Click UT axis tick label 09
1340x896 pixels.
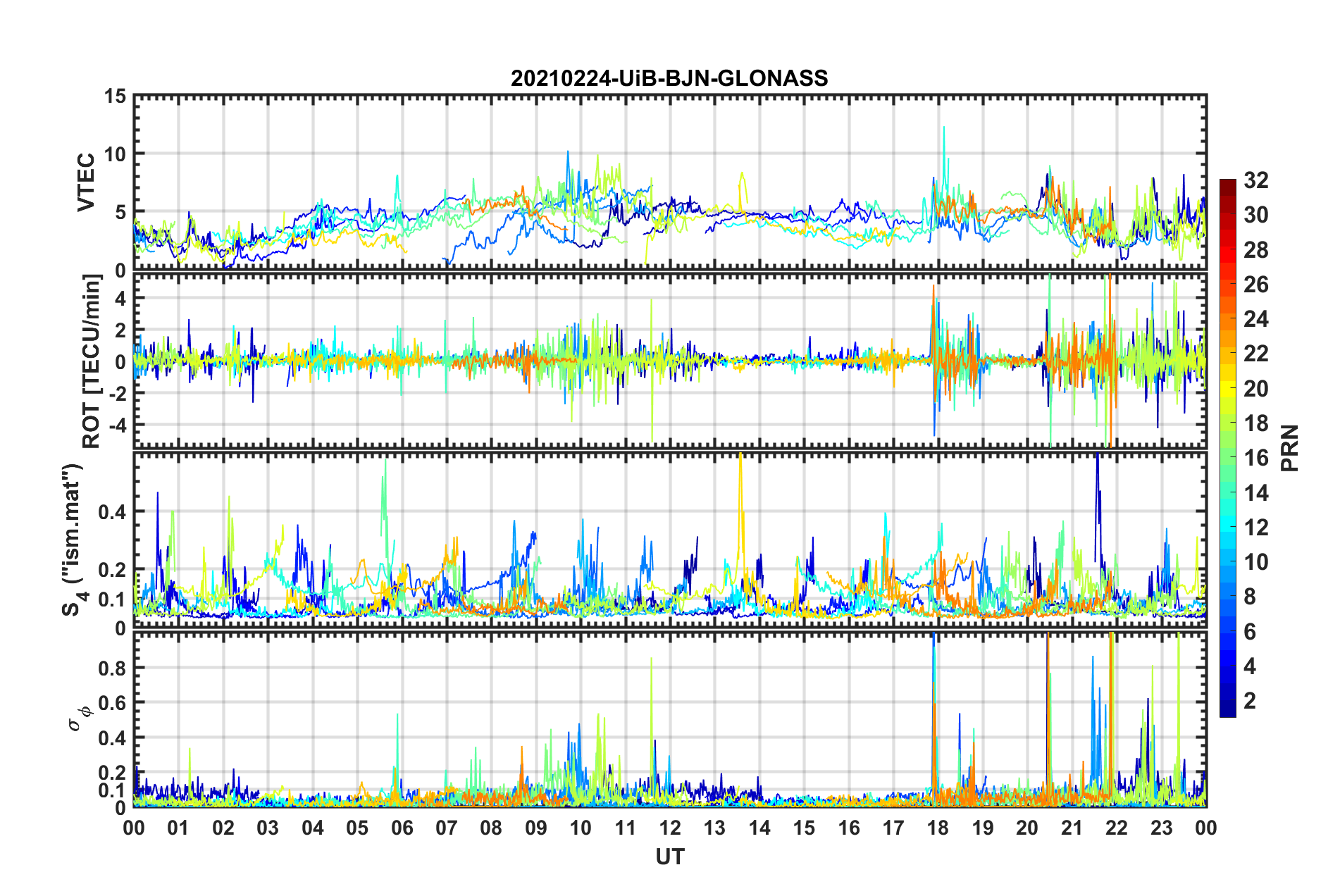tap(536, 828)
